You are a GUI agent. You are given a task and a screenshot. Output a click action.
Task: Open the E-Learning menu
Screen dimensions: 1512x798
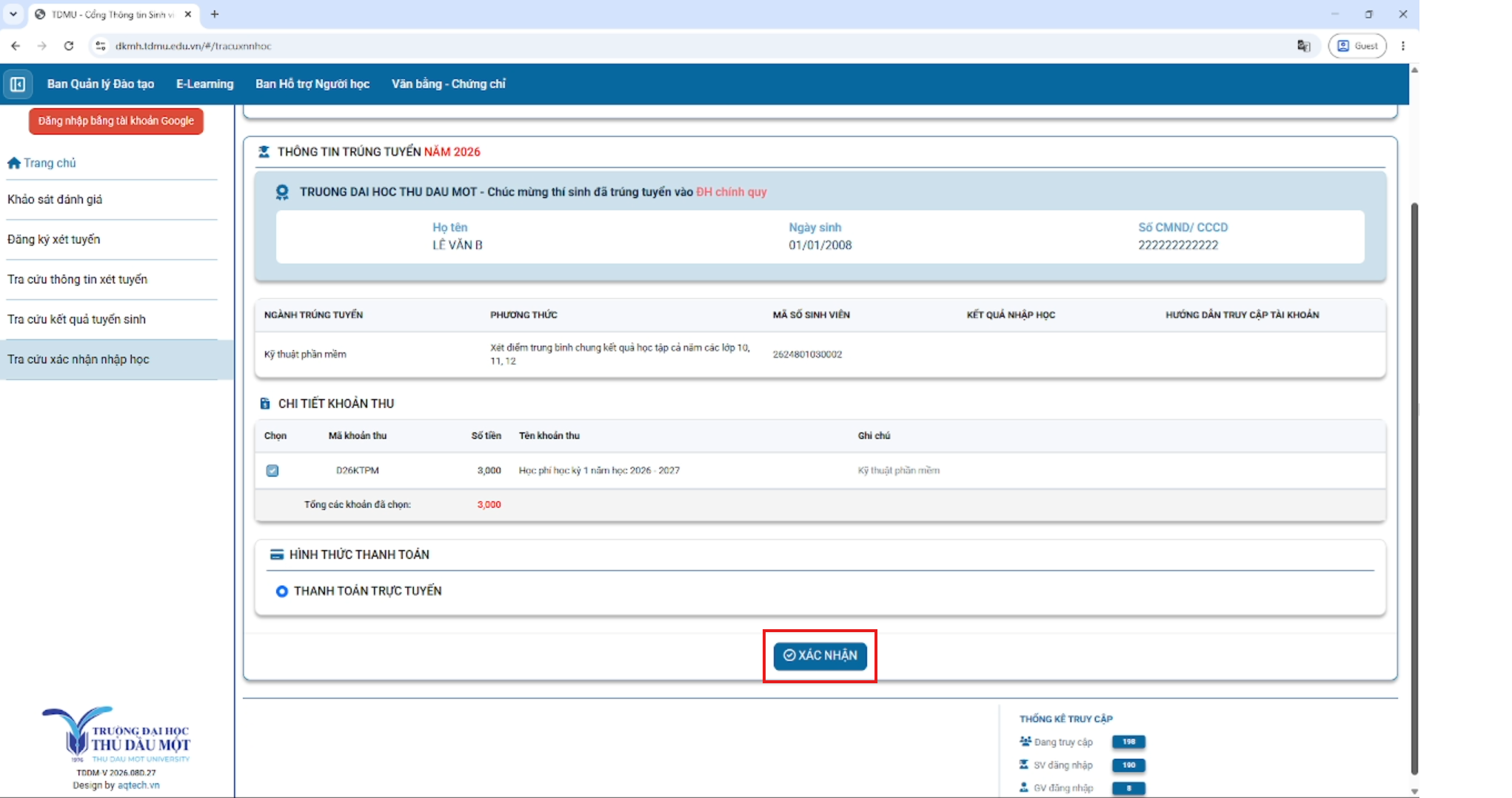coord(204,84)
